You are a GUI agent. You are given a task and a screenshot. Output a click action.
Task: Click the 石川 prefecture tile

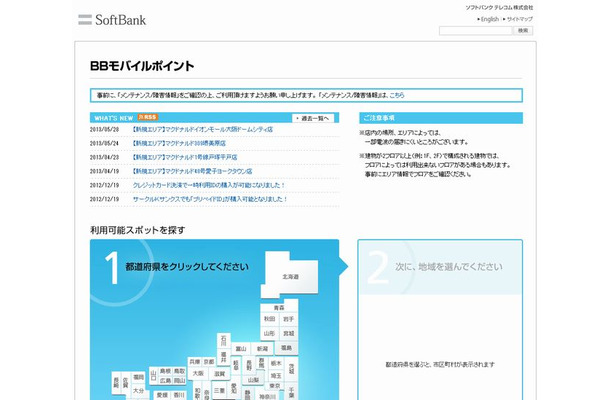pos(223,340)
